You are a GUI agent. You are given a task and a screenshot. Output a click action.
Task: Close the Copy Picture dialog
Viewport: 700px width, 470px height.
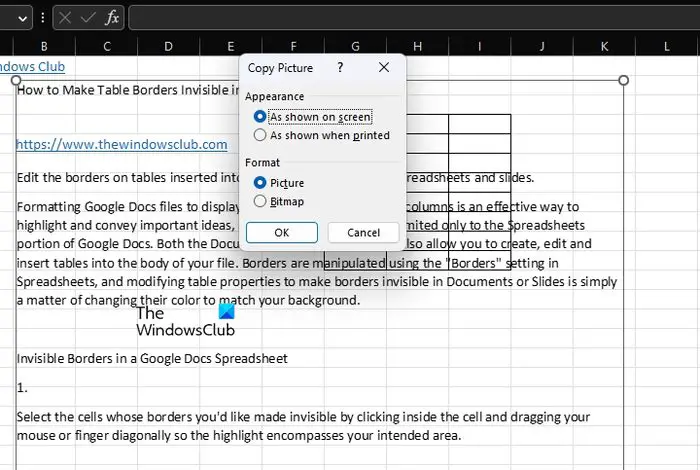click(384, 67)
